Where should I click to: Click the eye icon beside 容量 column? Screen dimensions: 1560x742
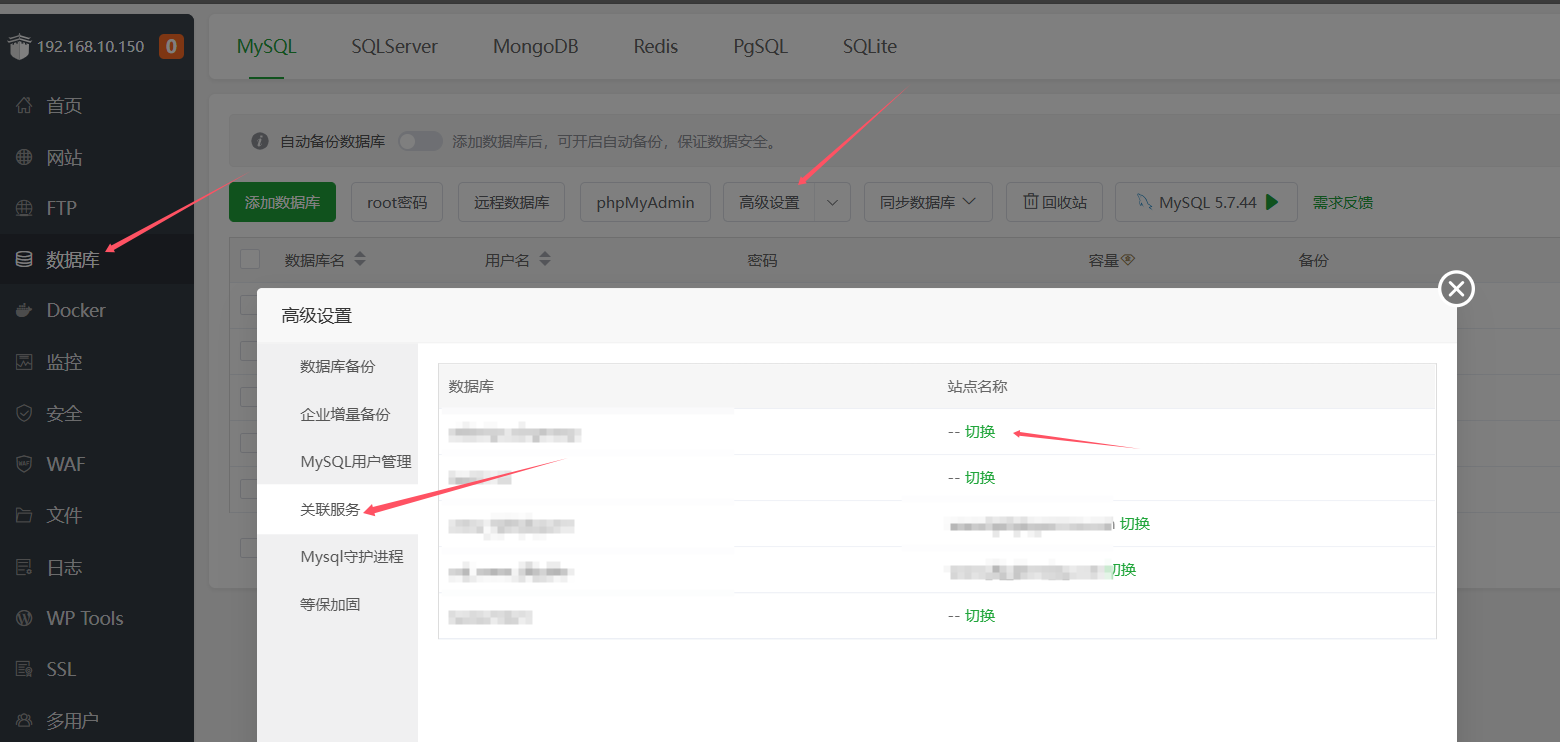[x=1128, y=260]
